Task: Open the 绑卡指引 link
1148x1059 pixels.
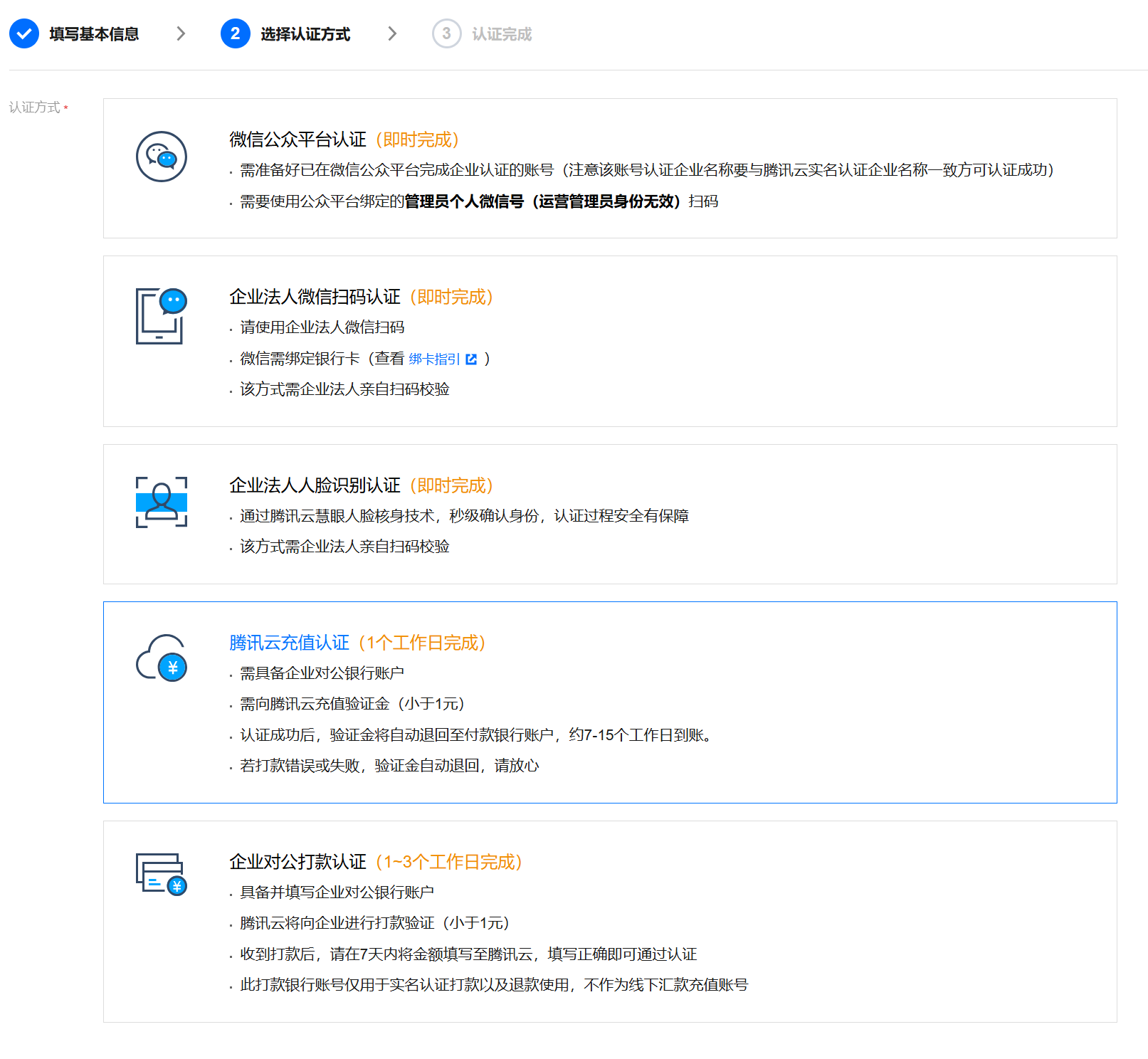Action: (434, 359)
